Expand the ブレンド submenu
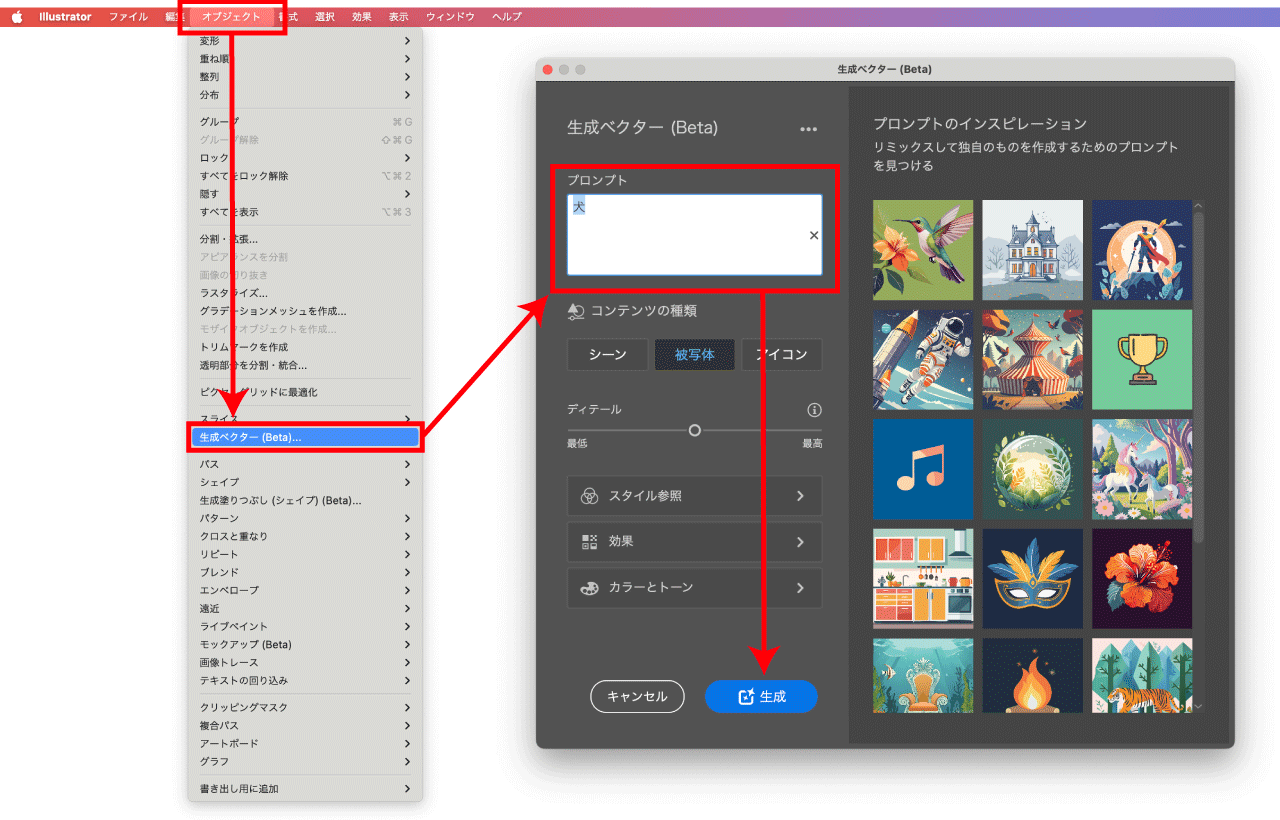The height and width of the screenshot is (820, 1280). pos(305,572)
